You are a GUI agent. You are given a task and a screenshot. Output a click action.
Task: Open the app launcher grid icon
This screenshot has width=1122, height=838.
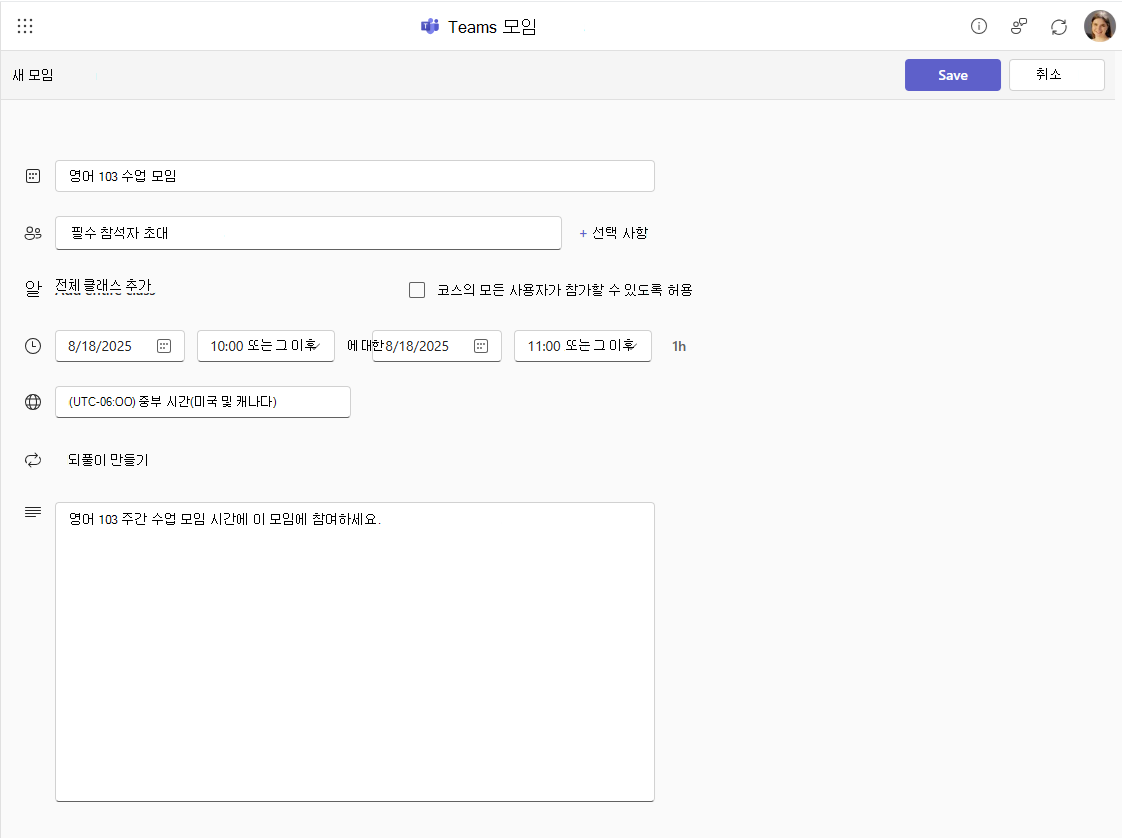tap(25, 26)
